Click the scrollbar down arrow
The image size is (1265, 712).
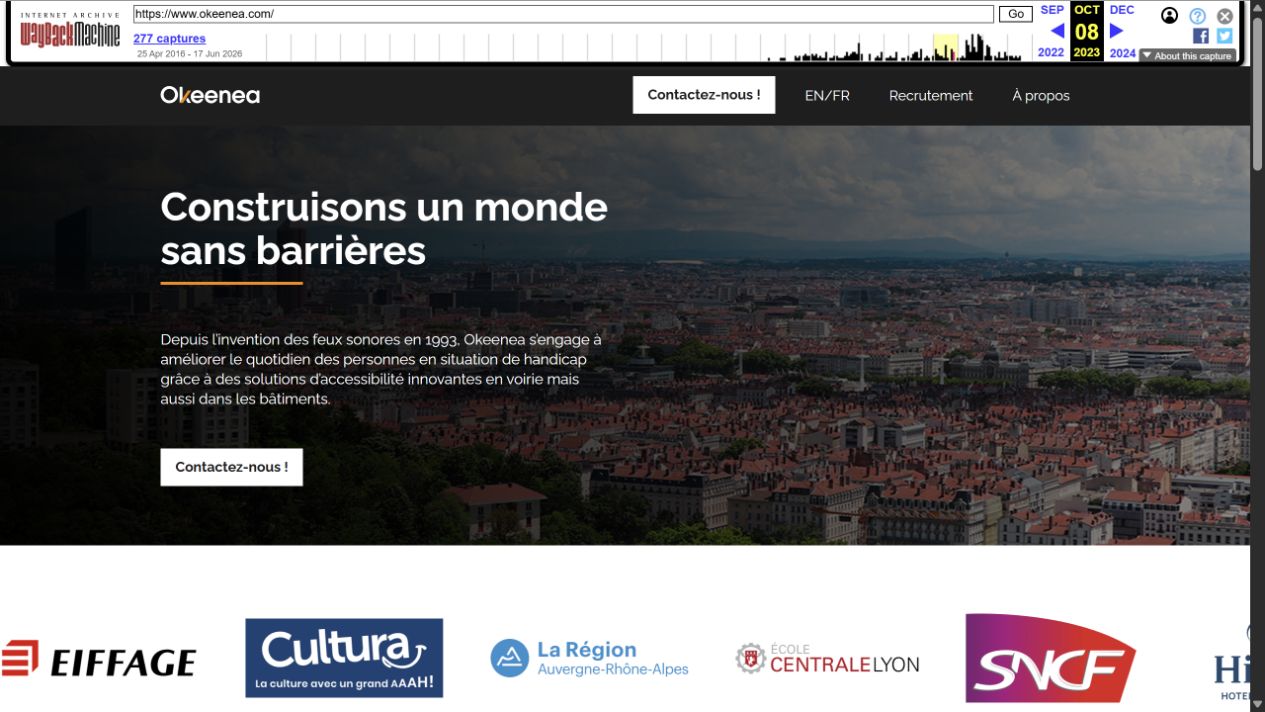tap(1257, 704)
